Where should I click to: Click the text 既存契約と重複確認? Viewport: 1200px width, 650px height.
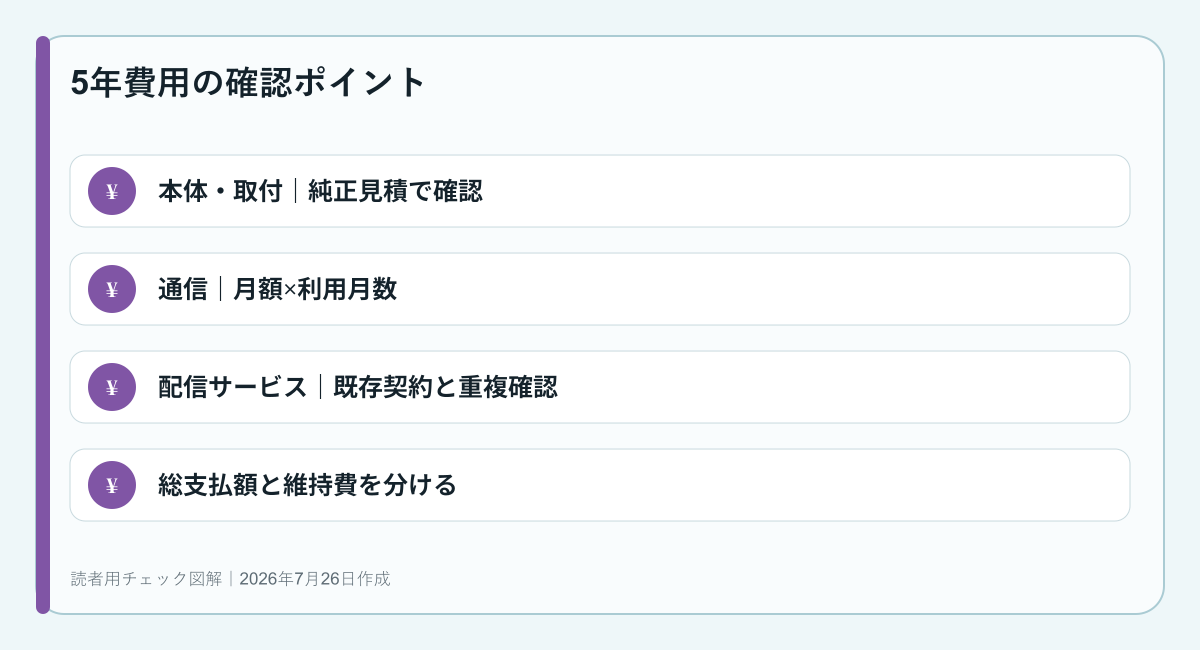point(445,387)
